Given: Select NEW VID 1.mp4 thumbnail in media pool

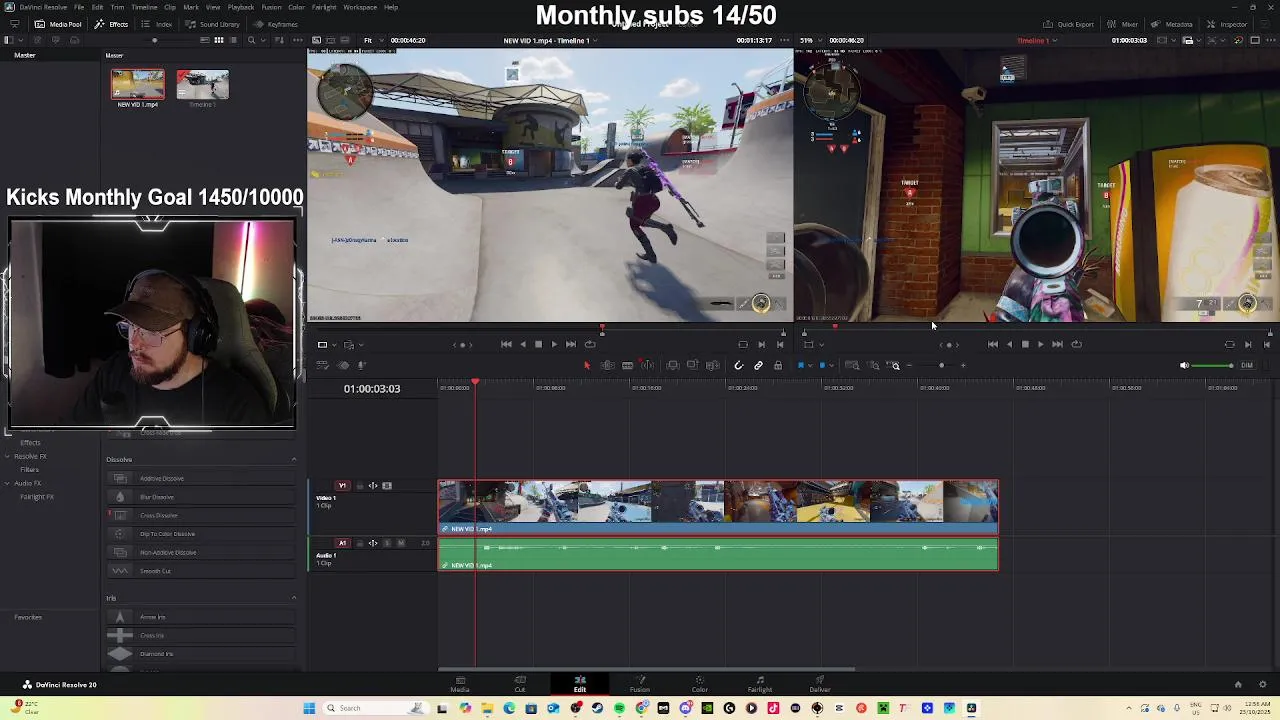Looking at the screenshot, I should pyautogui.click(x=137, y=85).
